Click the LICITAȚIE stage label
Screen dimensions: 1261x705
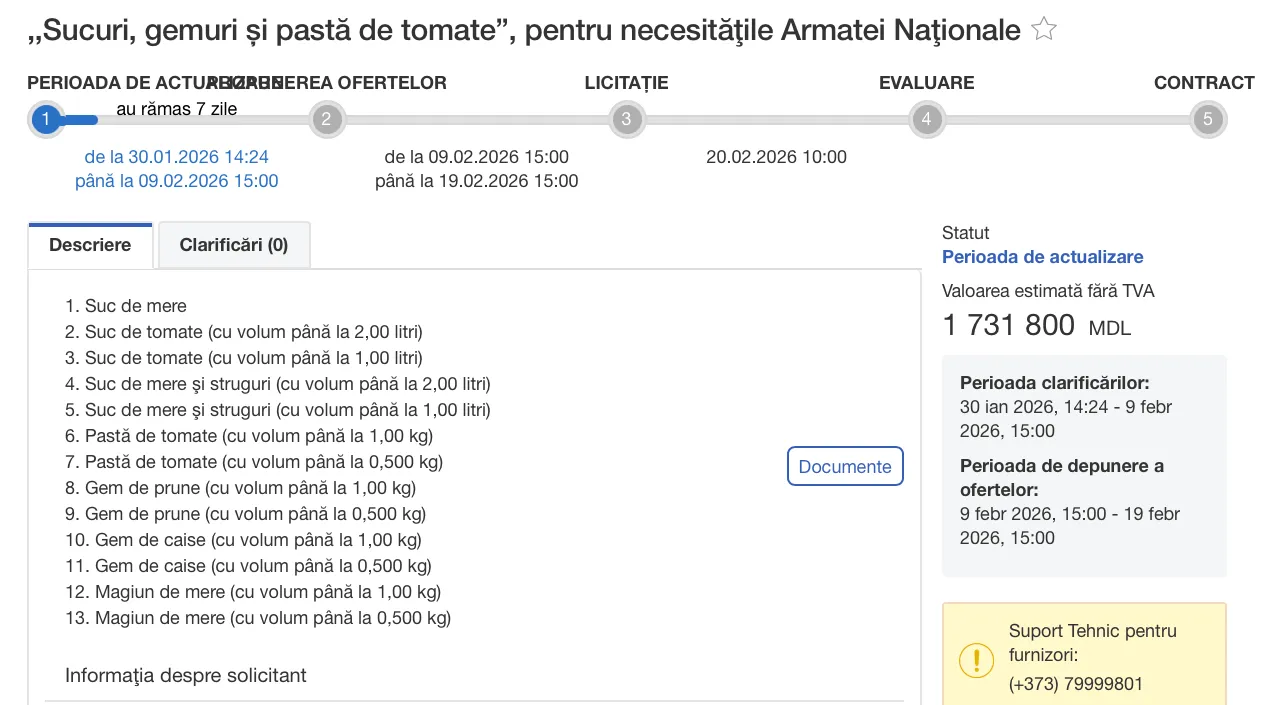626,83
